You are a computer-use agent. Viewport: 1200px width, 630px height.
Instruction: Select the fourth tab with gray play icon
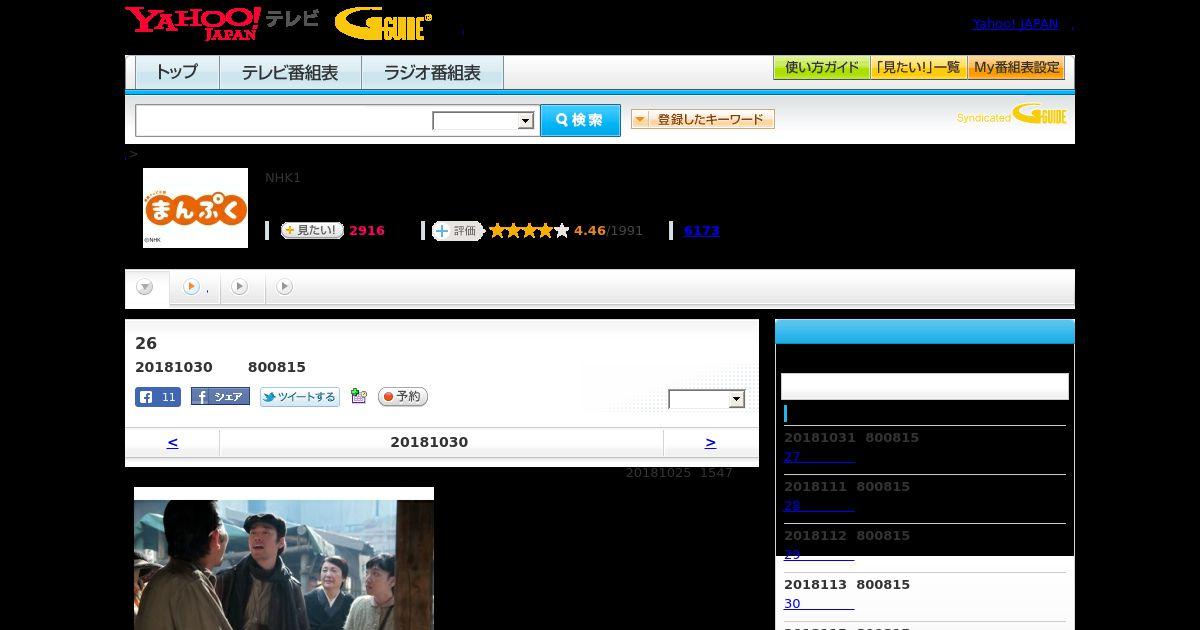pyautogui.click(x=285, y=287)
